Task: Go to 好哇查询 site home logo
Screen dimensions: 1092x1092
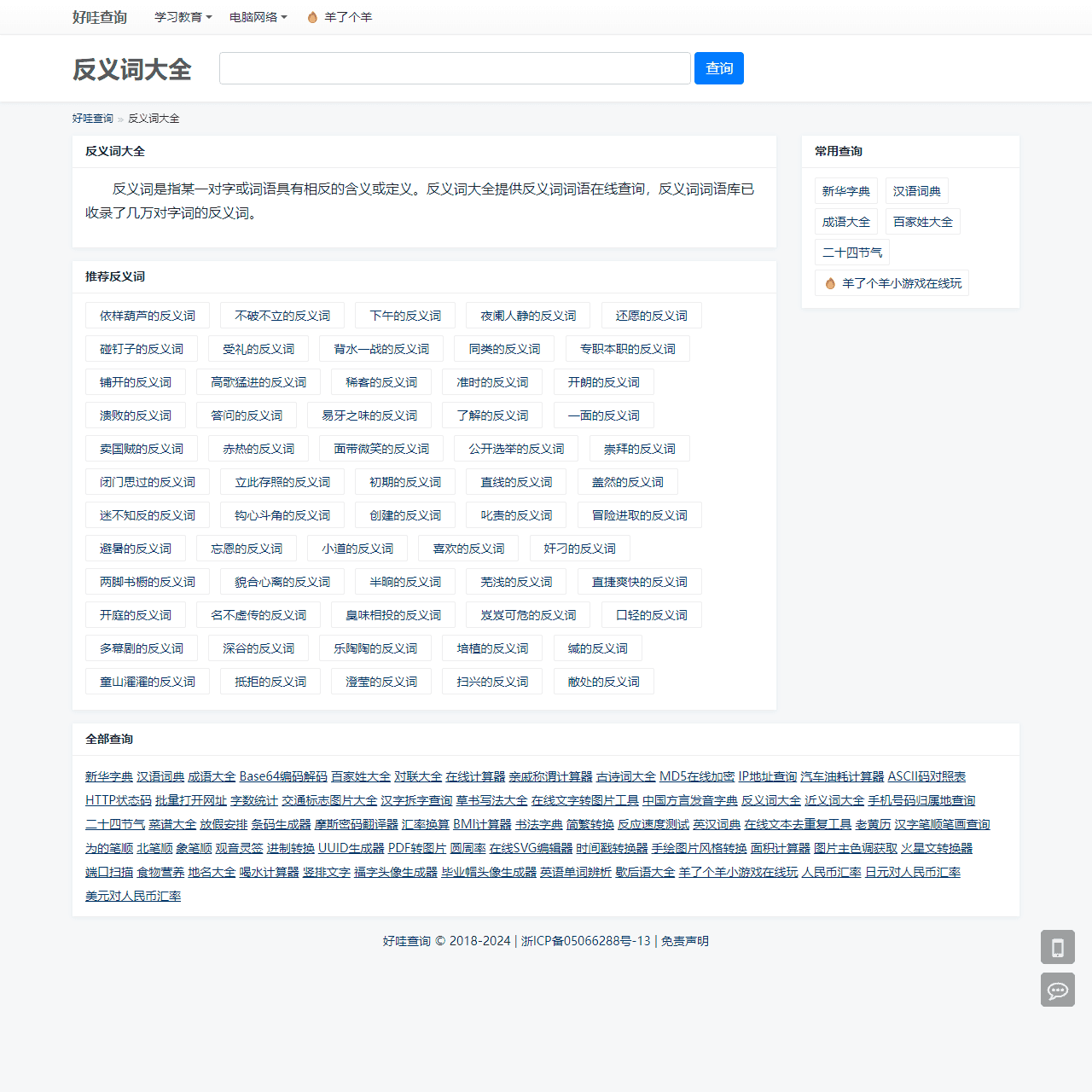Action: (100, 17)
